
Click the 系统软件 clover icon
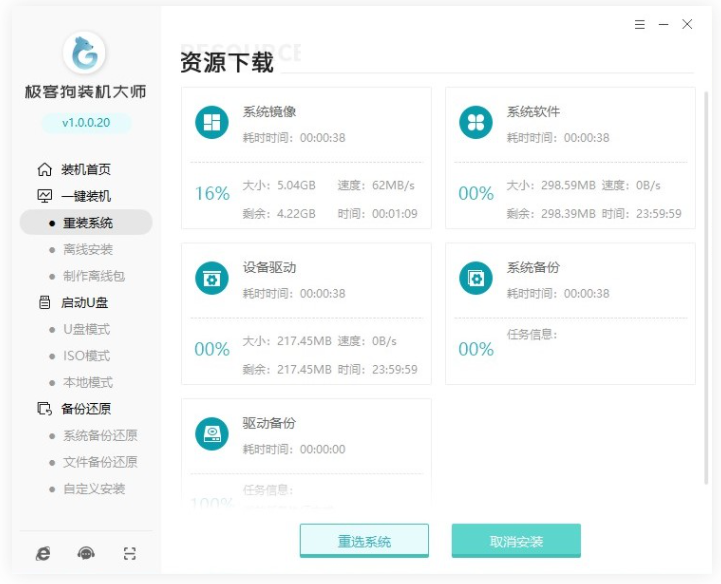475,123
